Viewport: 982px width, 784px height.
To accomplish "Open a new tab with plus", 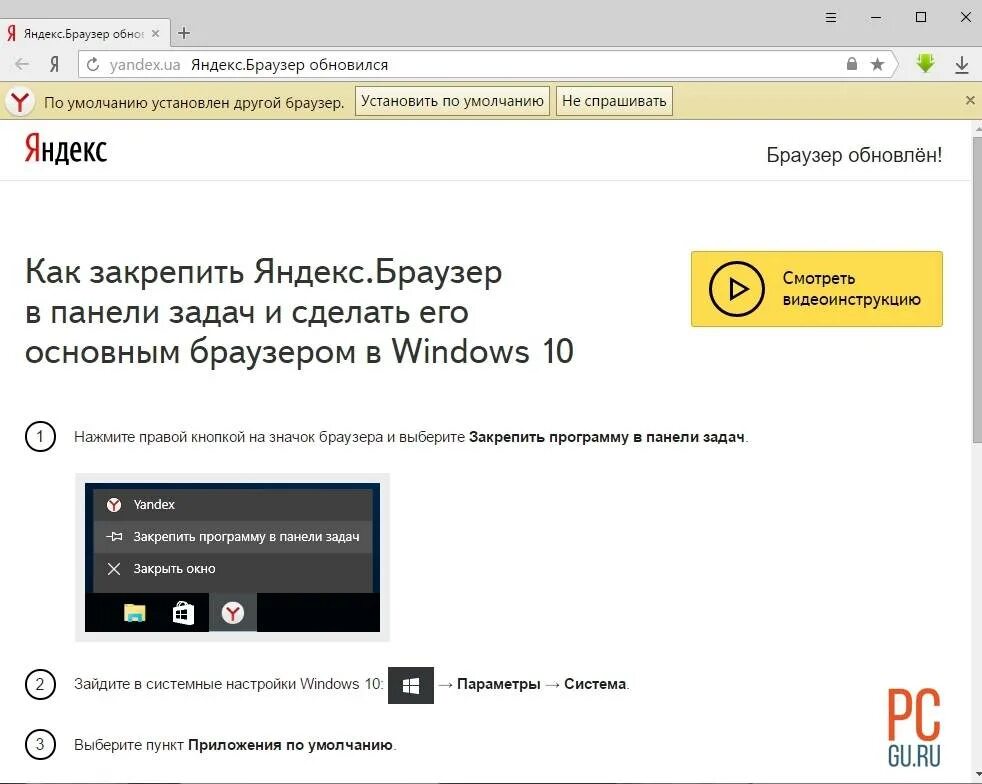I will (x=183, y=33).
